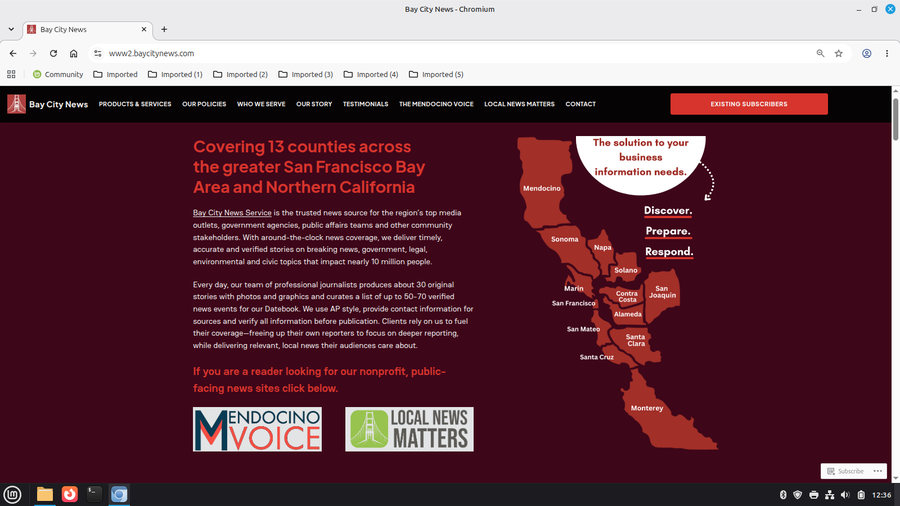Click the Bay City News logo icon
Viewport: 900px width, 506px height.
click(16, 104)
